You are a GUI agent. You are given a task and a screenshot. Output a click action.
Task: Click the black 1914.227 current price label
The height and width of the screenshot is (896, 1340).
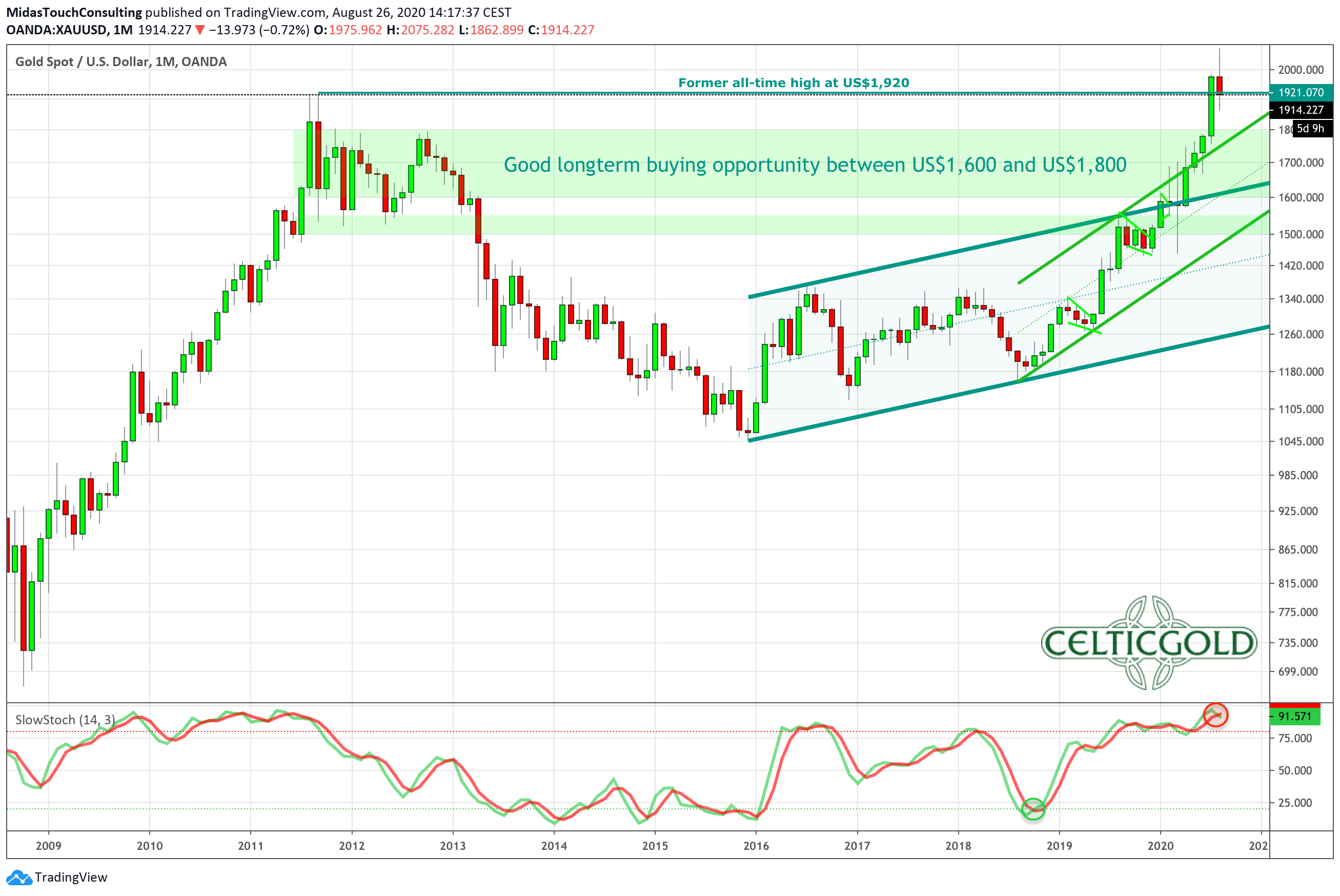click(1300, 110)
